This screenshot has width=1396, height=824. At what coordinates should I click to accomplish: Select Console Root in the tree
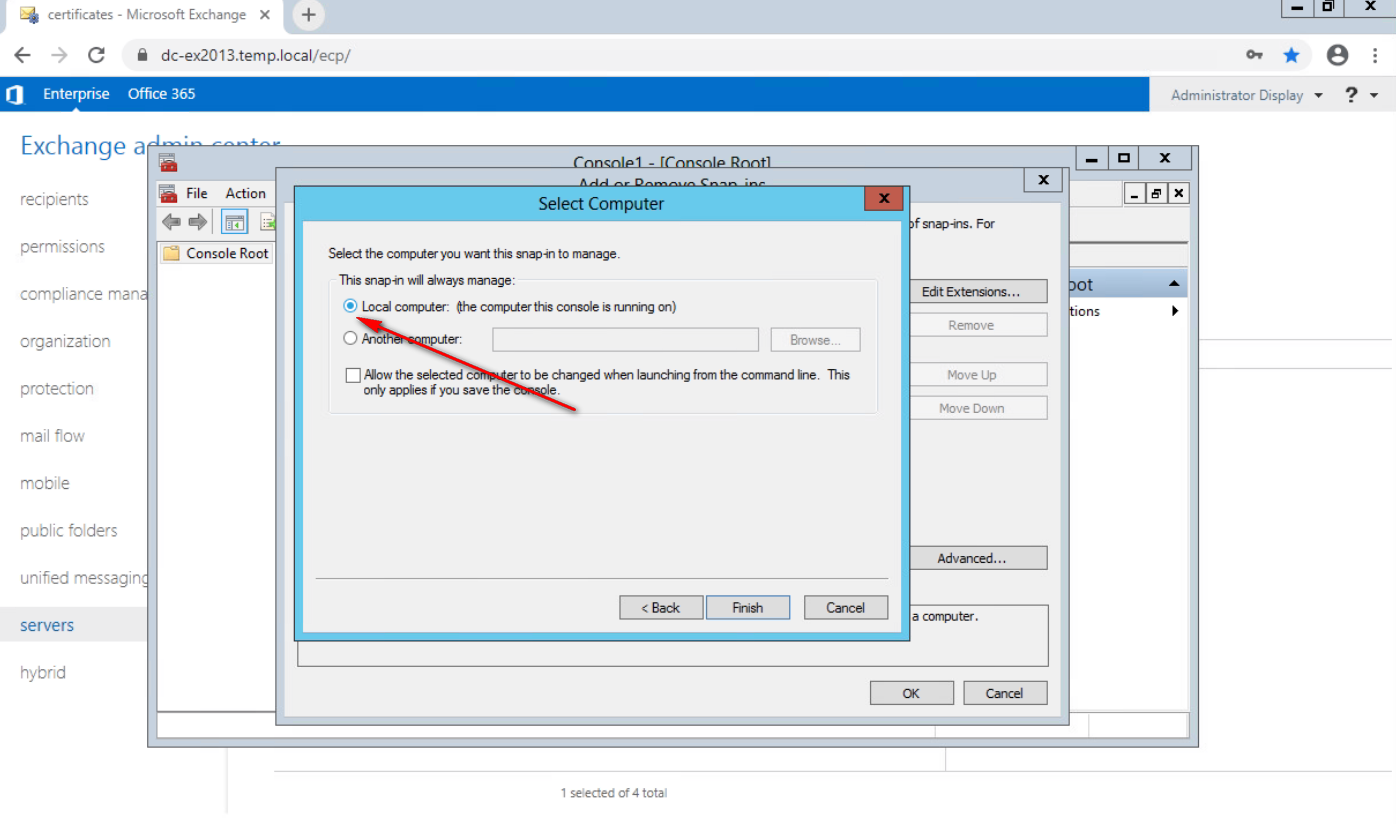[227, 253]
